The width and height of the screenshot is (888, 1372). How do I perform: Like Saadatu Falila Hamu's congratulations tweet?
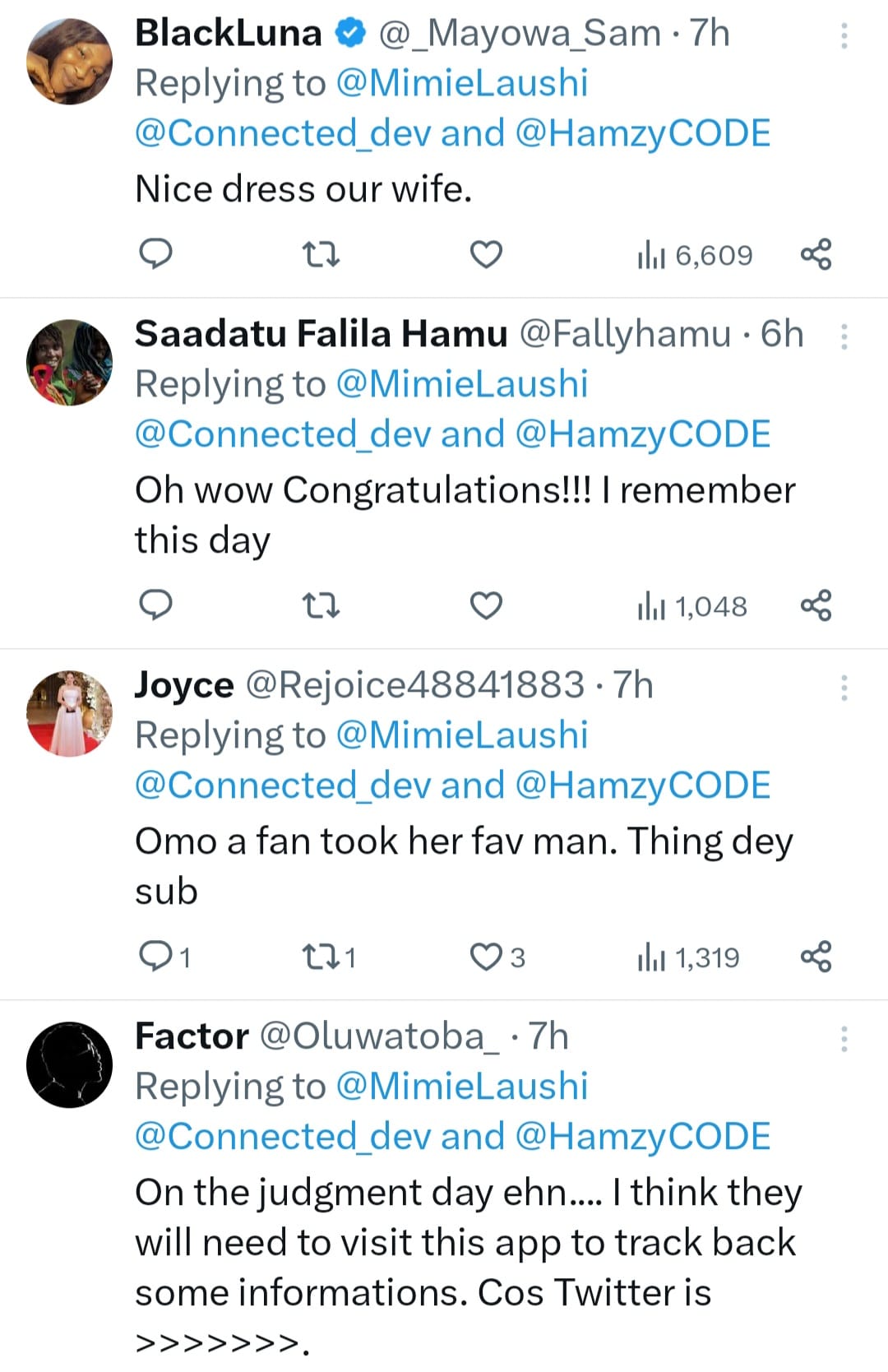pyautogui.click(x=486, y=605)
